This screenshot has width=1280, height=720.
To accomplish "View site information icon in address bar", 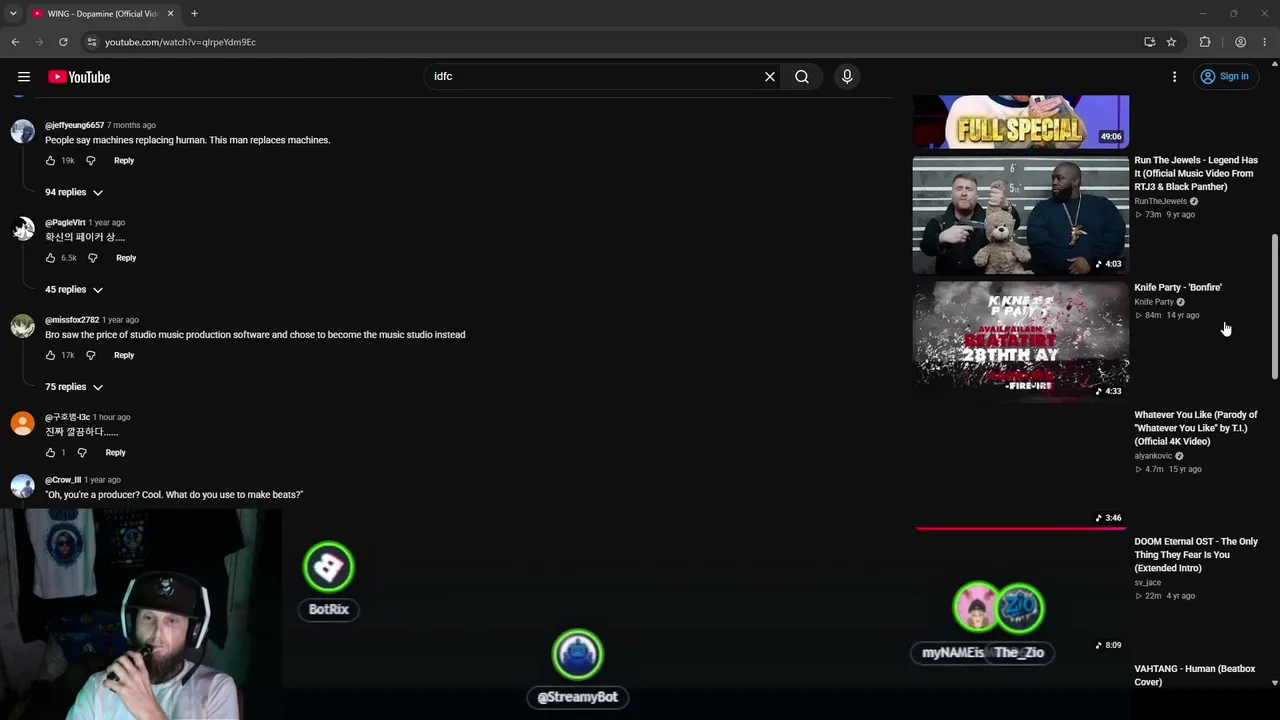I will coord(91,42).
